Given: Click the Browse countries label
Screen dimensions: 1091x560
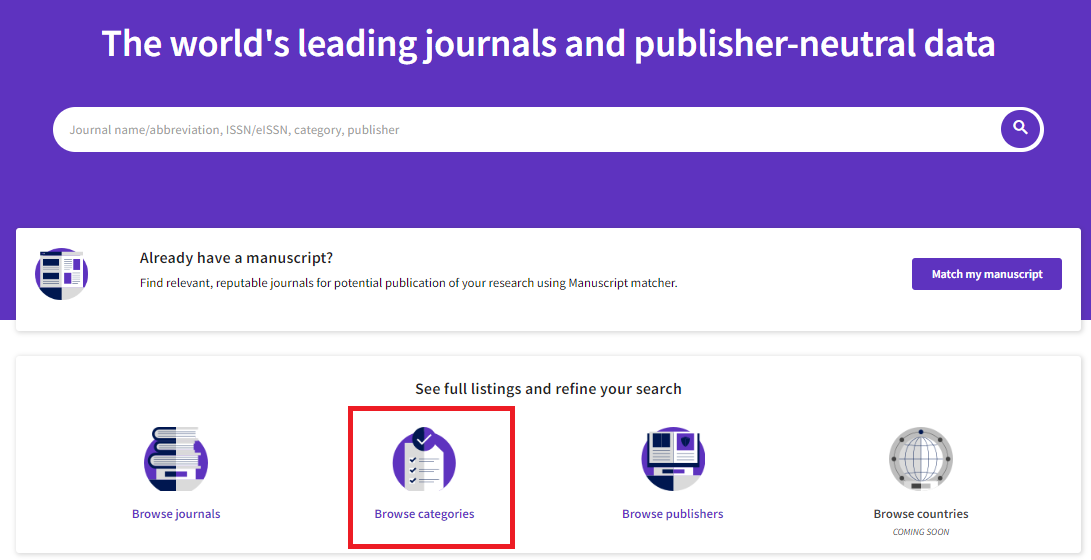Looking at the screenshot, I should coord(921,513).
